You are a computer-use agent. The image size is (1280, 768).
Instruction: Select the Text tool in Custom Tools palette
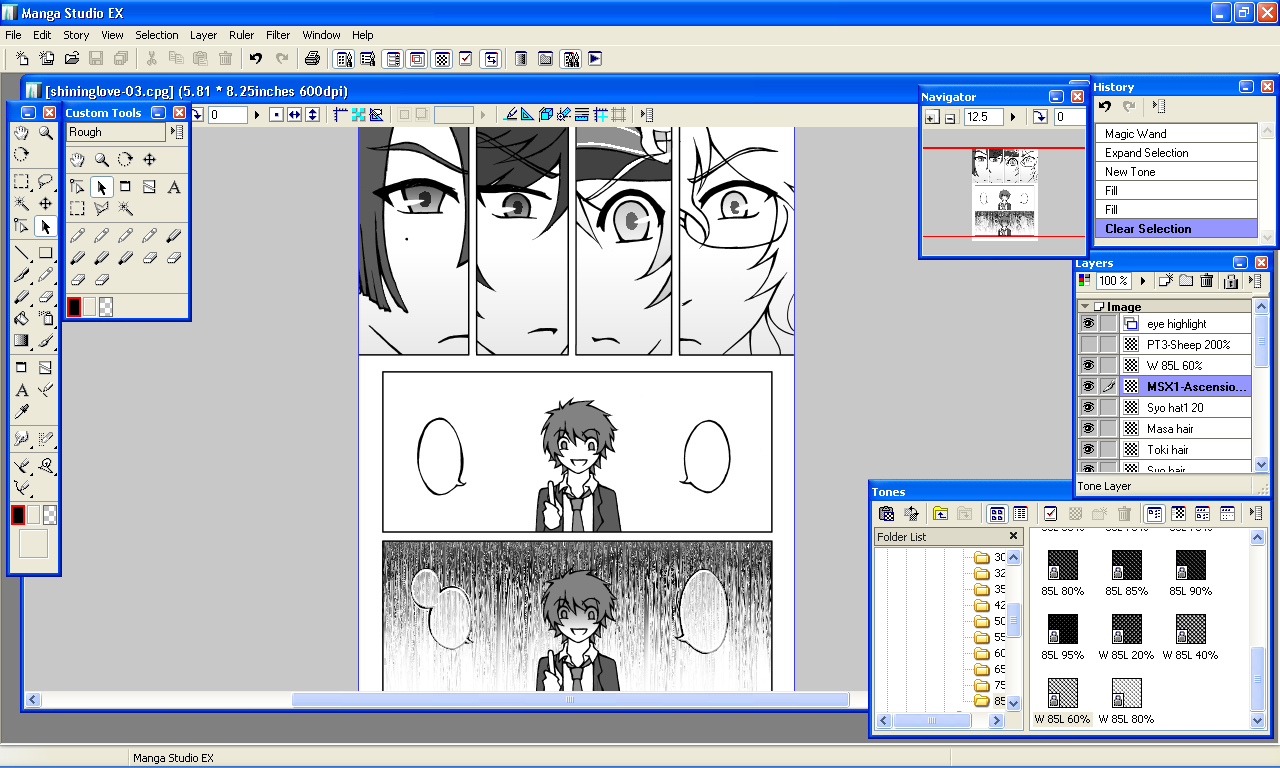pos(174,187)
